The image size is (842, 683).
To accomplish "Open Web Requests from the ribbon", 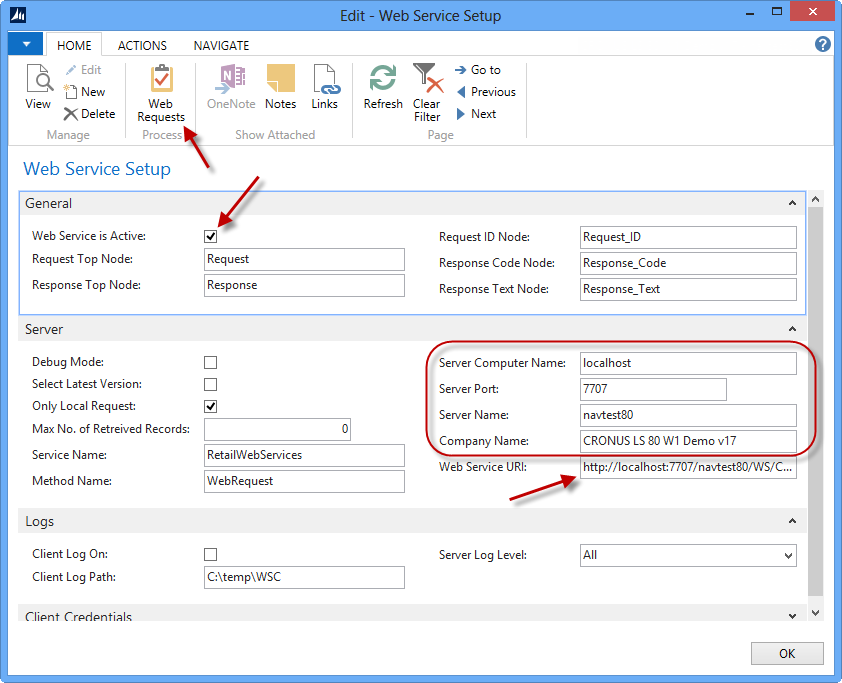I will 161,94.
